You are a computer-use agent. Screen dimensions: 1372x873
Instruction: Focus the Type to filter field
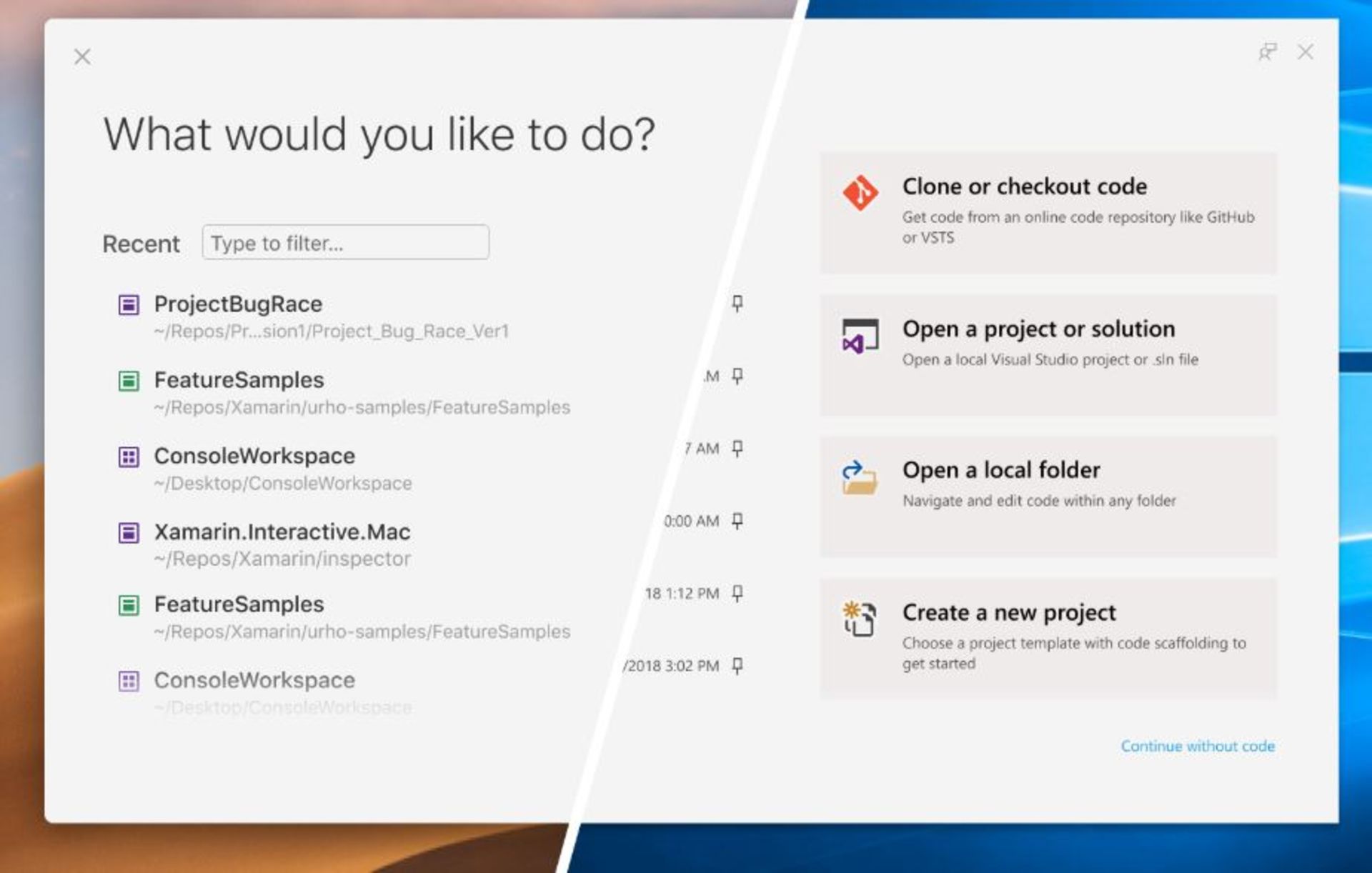pyautogui.click(x=345, y=243)
